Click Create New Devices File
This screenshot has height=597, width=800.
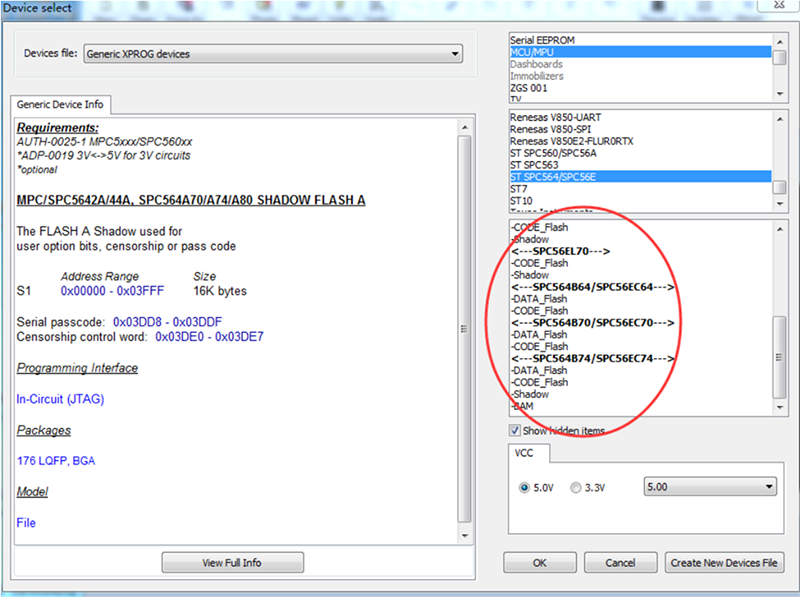tap(725, 563)
